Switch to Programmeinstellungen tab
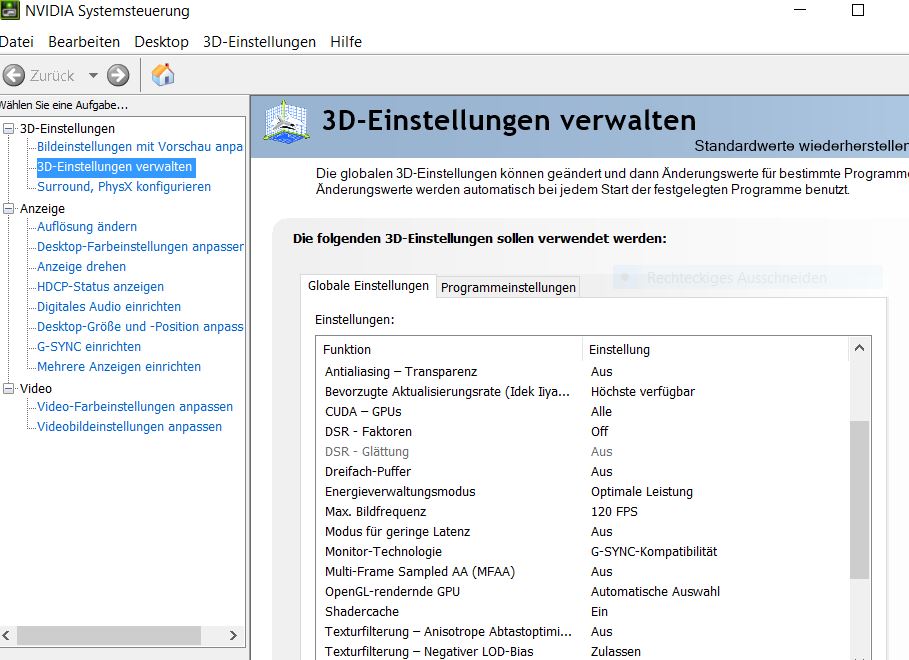The height and width of the screenshot is (660, 909). (x=508, y=288)
